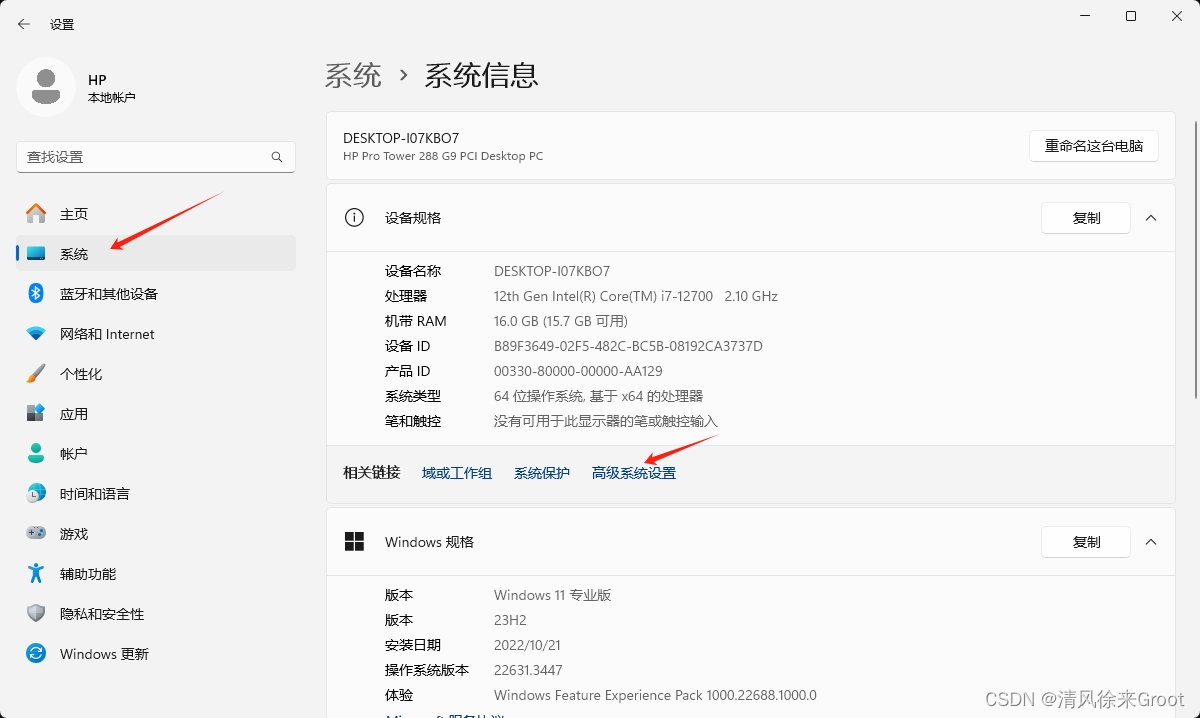
Task: Click the Windows Feature Experience Pack text
Action: [x=655, y=695]
